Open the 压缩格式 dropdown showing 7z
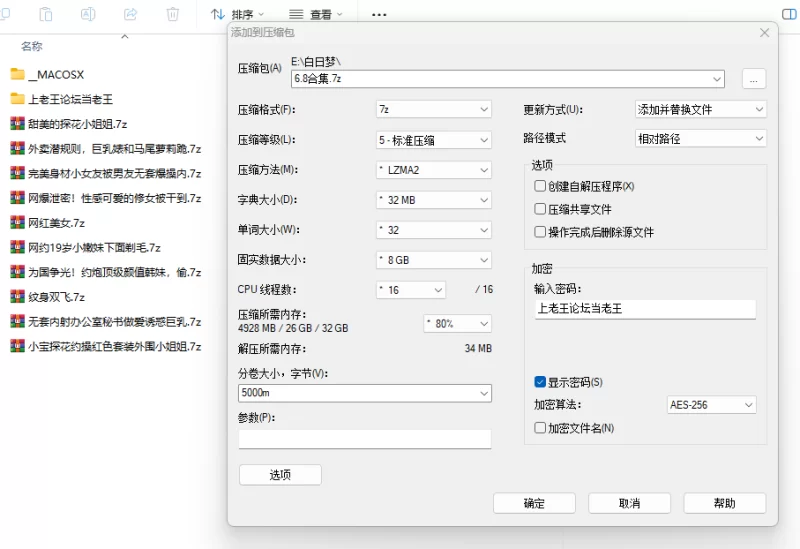Screen dimensions: 800x549 (x=433, y=109)
